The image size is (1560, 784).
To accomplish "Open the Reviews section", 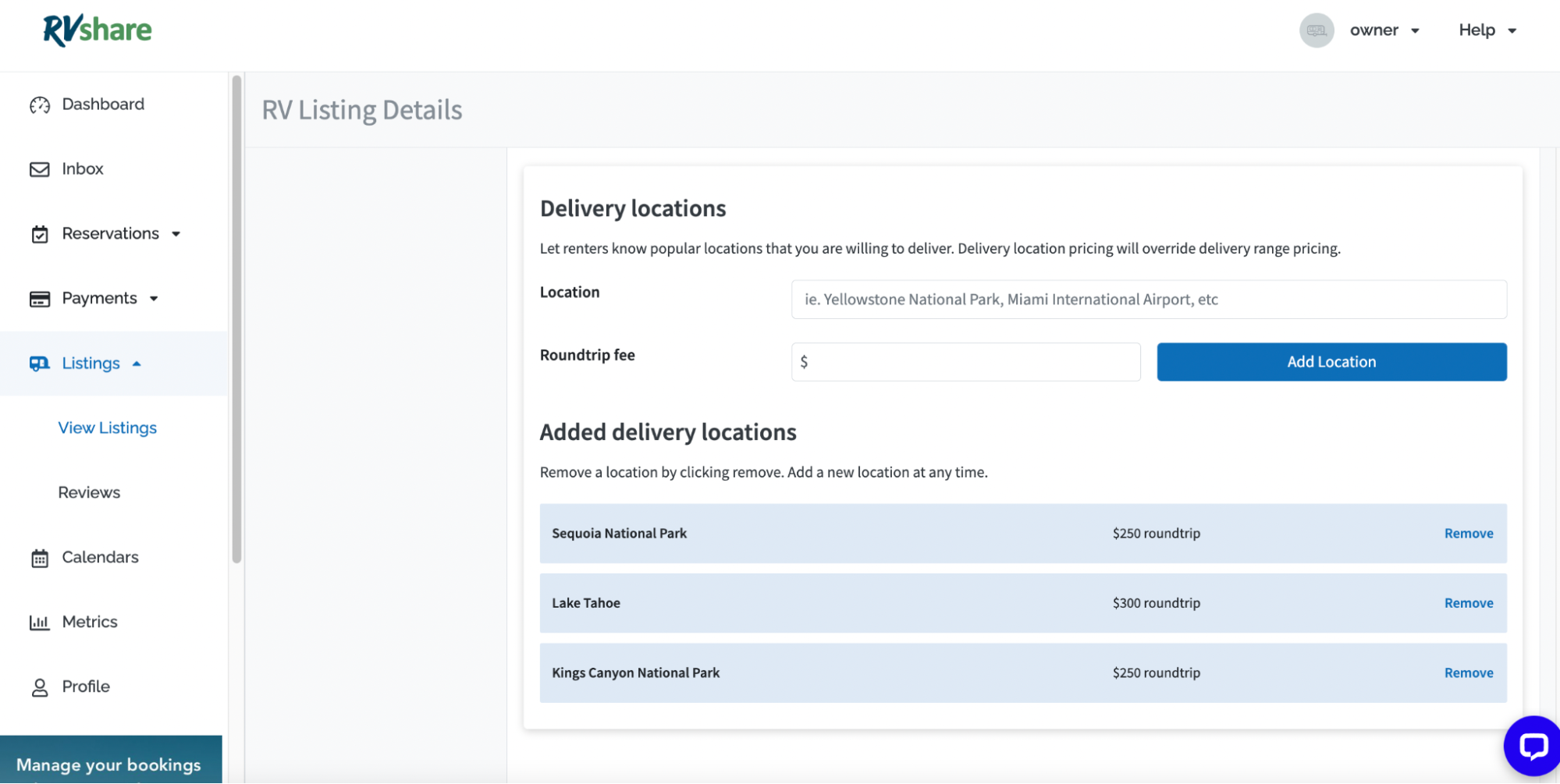I will [88, 491].
